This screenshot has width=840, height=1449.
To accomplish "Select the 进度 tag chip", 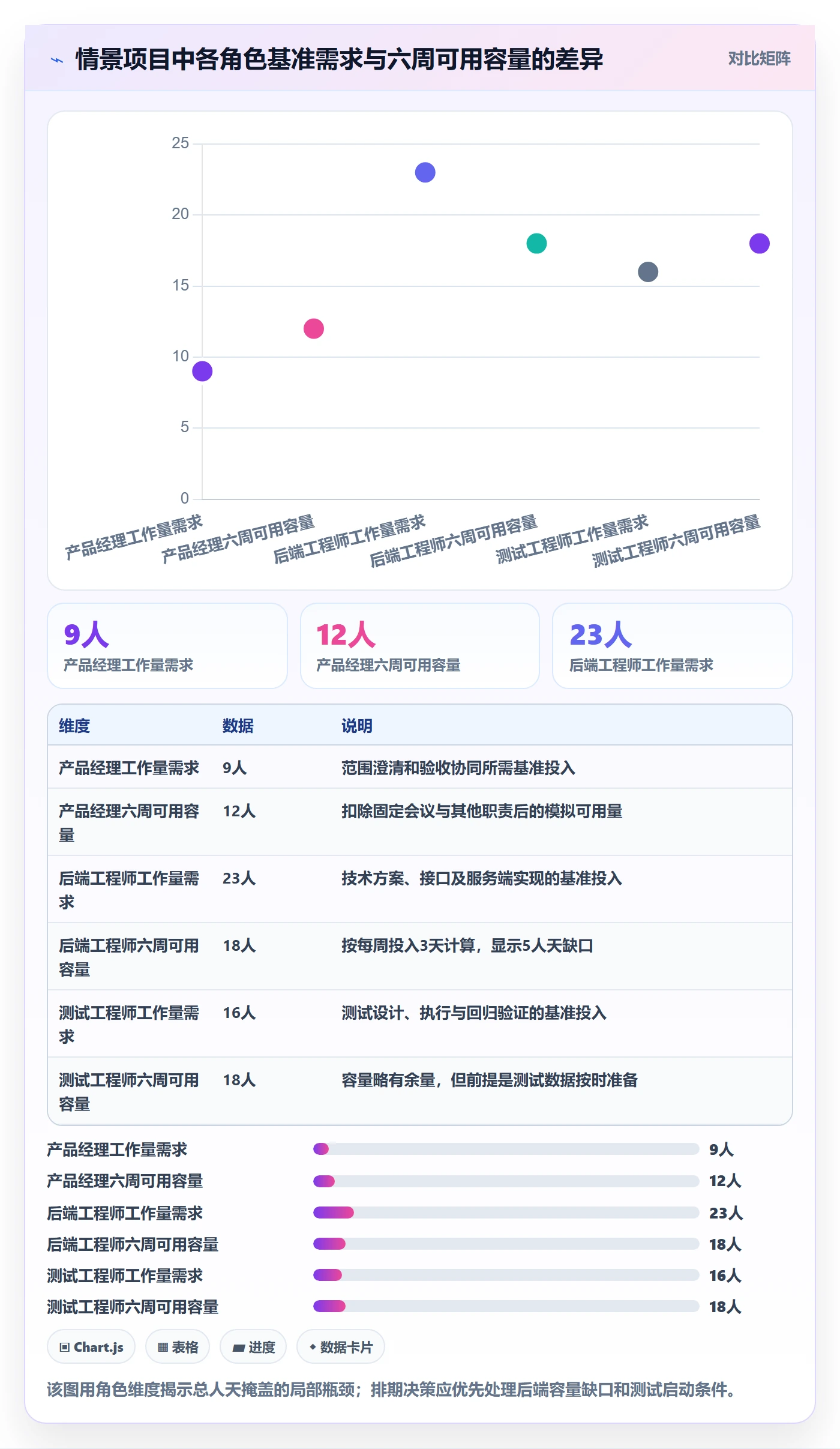I will tap(253, 1347).
